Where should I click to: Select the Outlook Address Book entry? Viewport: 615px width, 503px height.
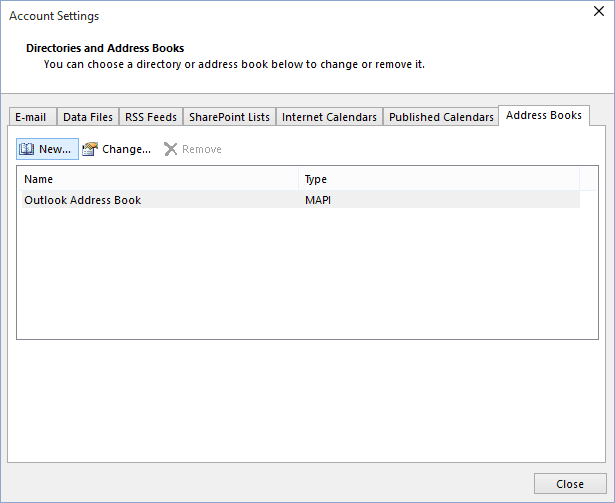coord(83,200)
